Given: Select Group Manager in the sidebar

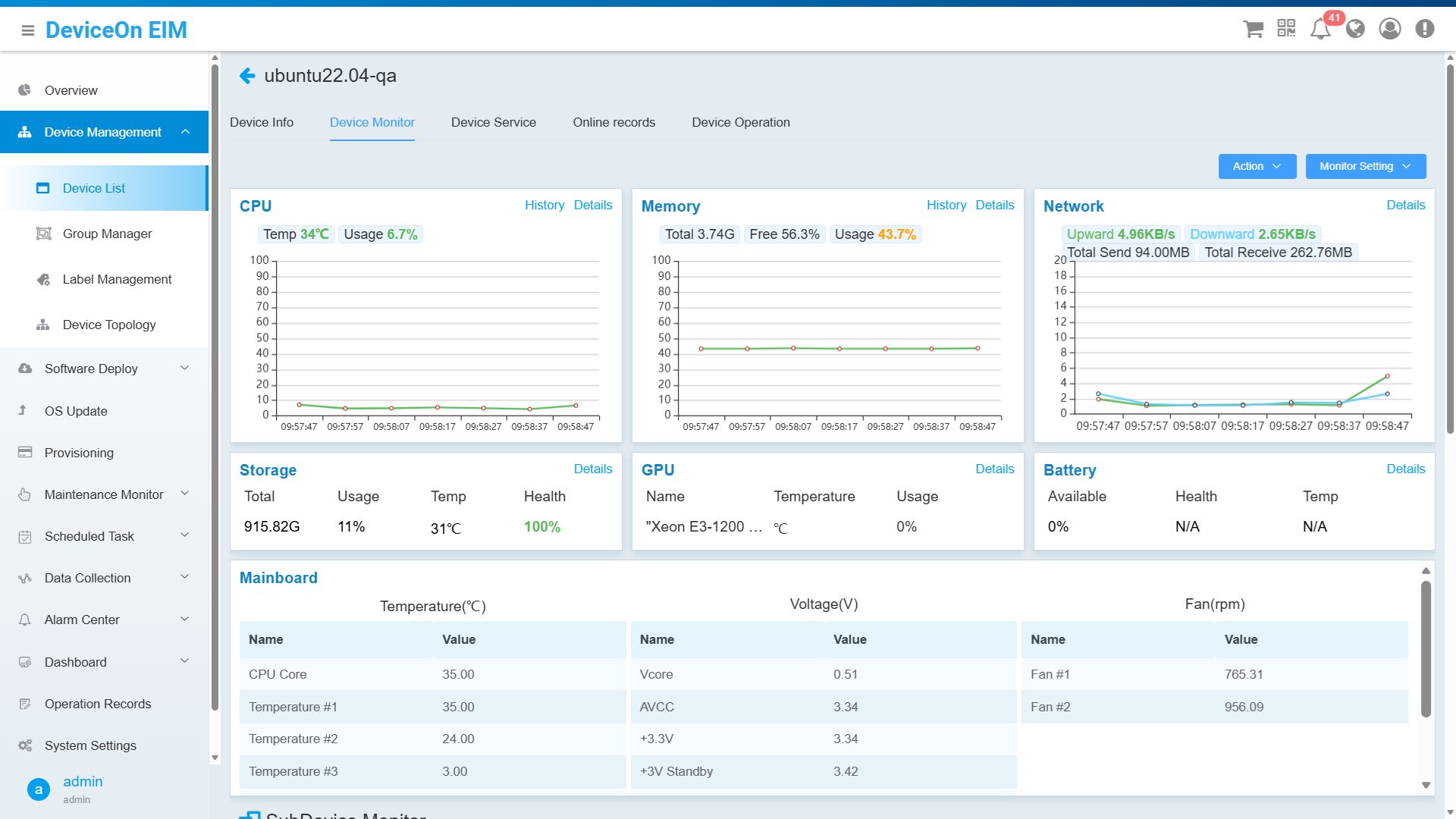Looking at the screenshot, I should pos(107,234).
